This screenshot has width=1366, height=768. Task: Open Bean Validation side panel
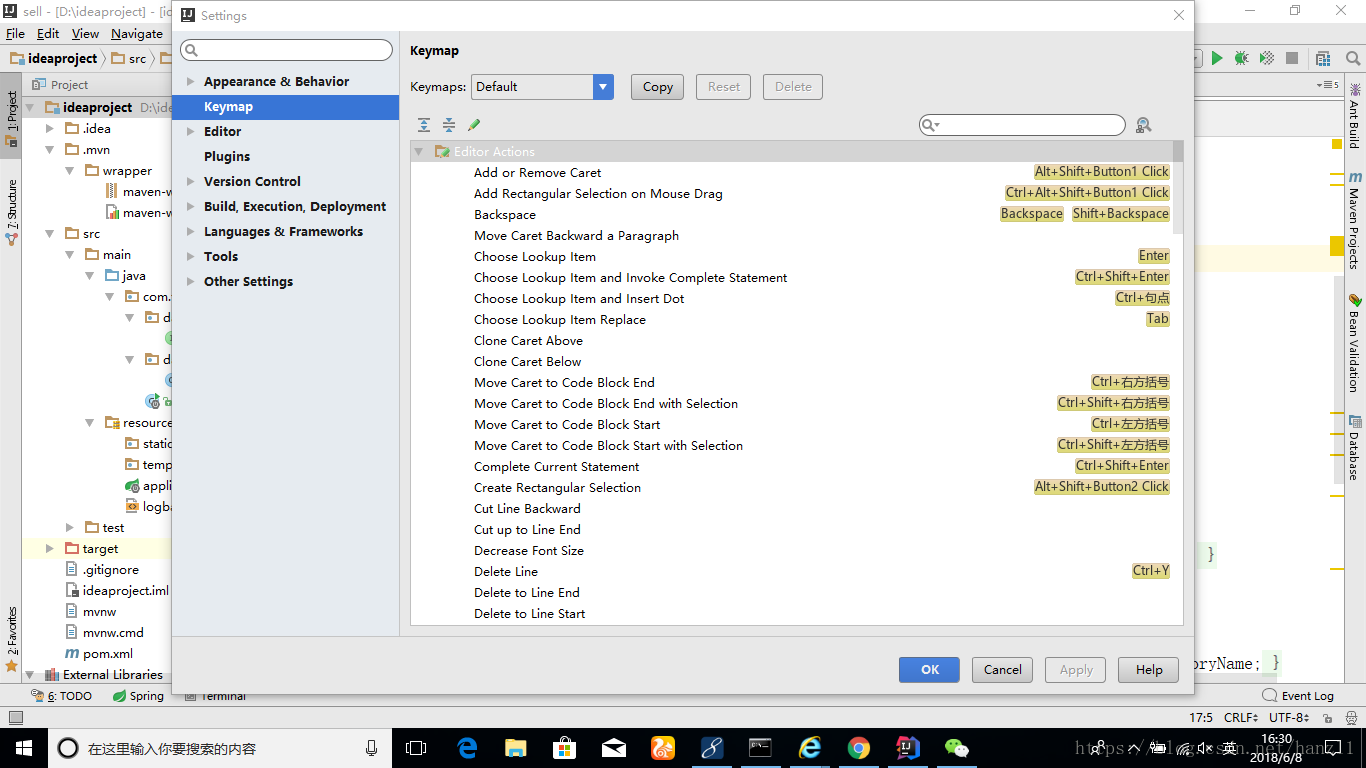(1355, 343)
